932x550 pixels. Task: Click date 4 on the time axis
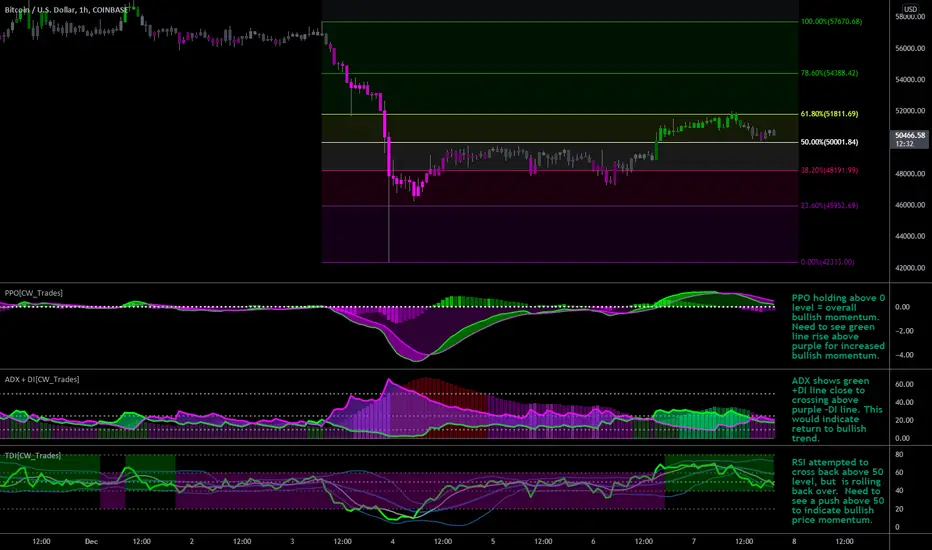tap(392, 542)
